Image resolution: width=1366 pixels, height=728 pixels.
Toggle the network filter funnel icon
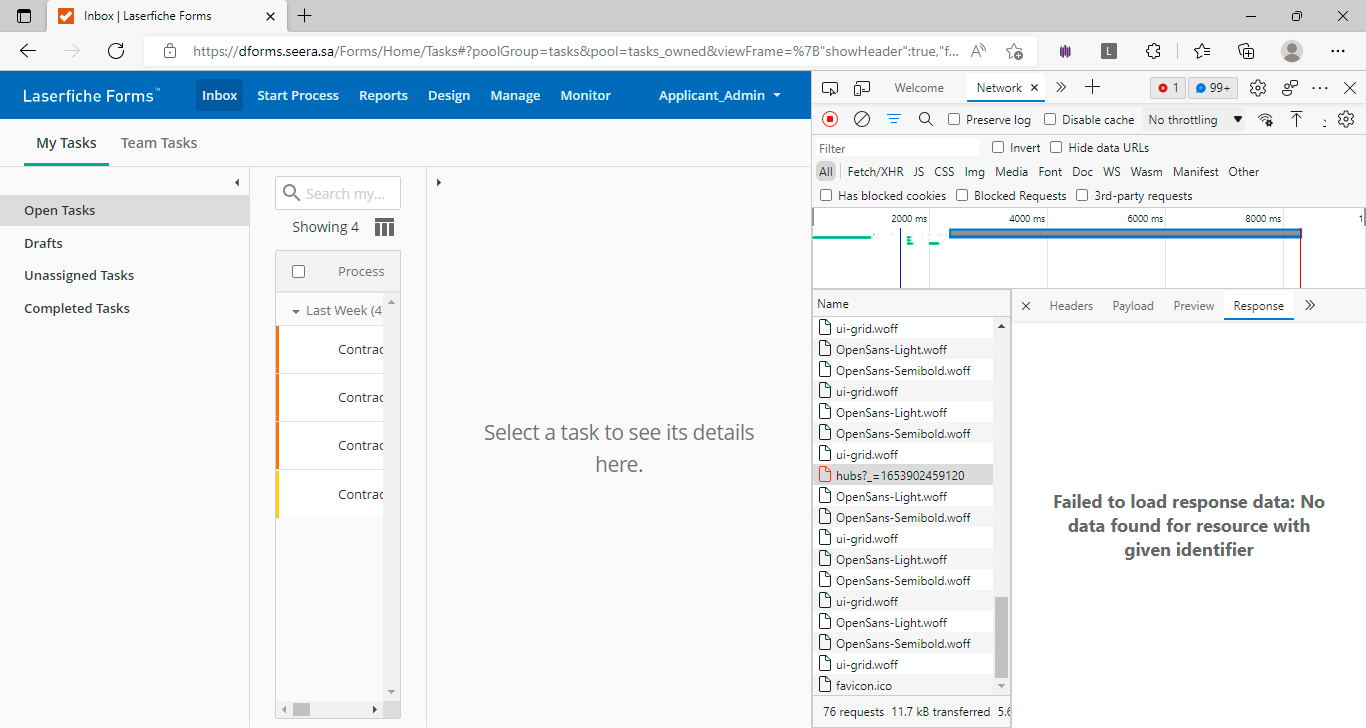[x=893, y=119]
